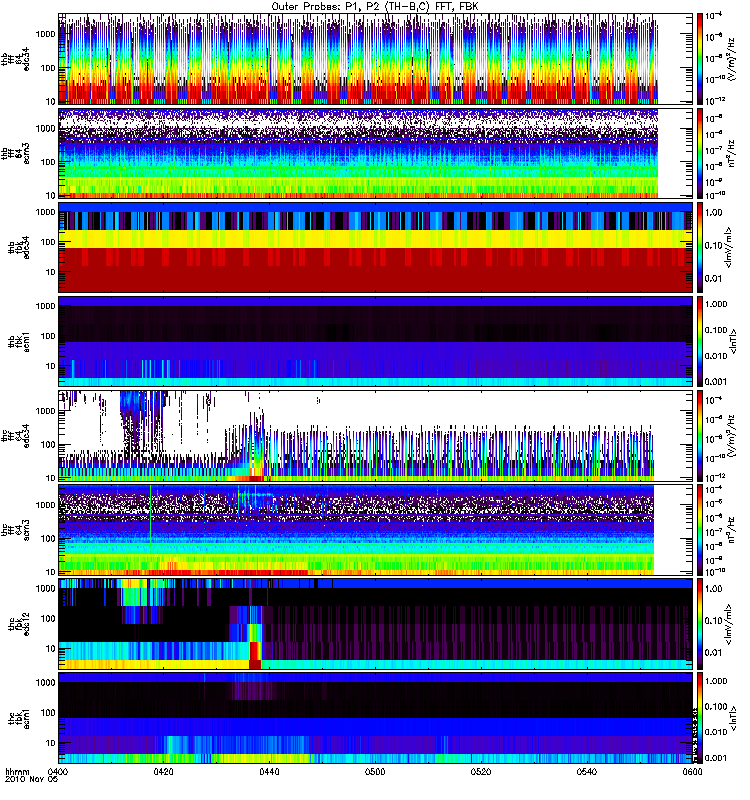Image resolution: width=750 pixels, height=800 pixels.
Task: Click the color bar beside the thb scm3 FFT panel
Action: [700, 153]
